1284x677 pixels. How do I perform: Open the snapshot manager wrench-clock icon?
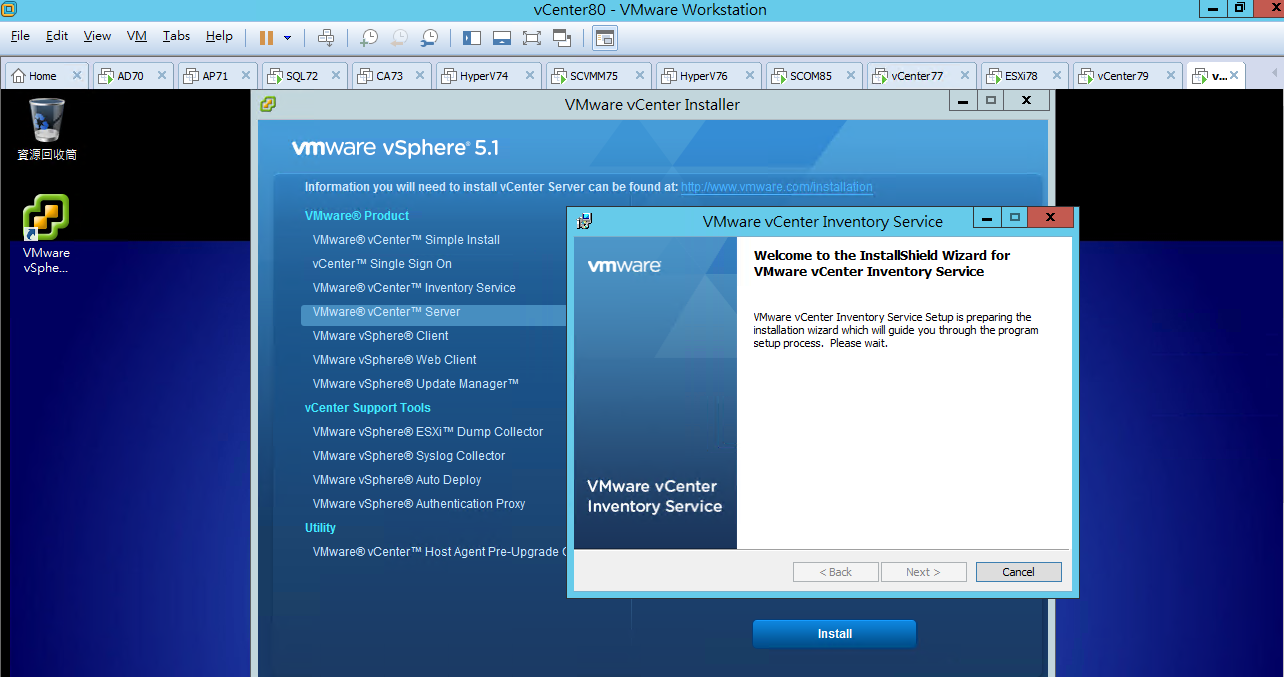(x=429, y=37)
